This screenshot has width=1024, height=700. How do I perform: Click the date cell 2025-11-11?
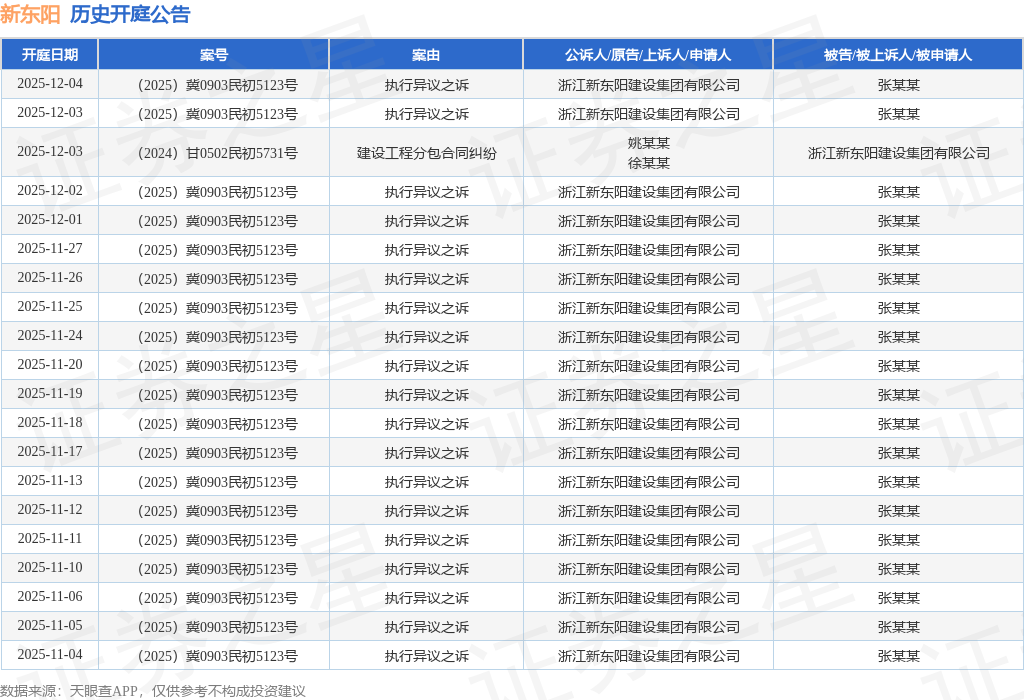pos(50,539)
